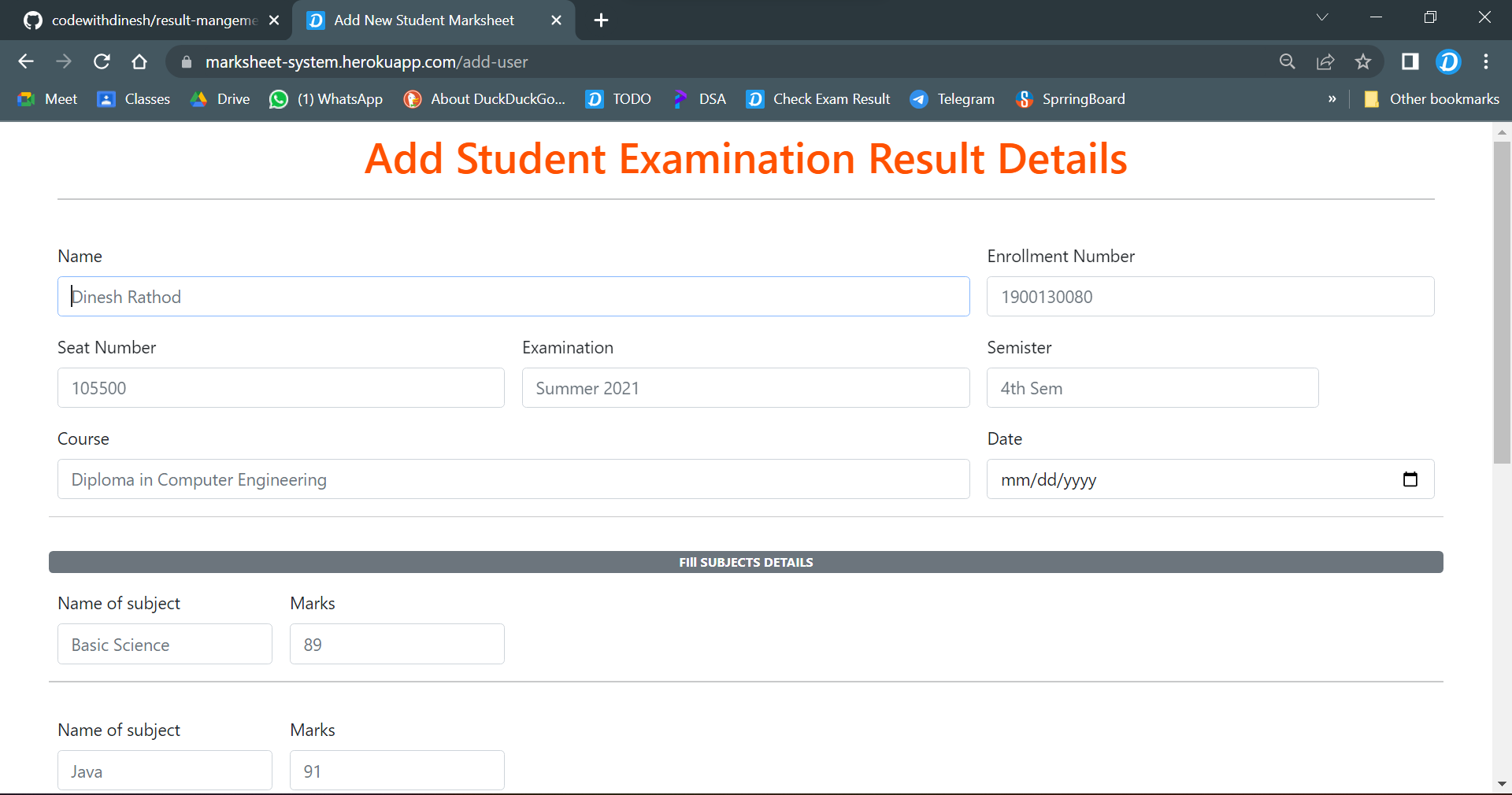Click the Seat Number field
This screenshot has width=1512, height=795.
click(x=281, y=388)
